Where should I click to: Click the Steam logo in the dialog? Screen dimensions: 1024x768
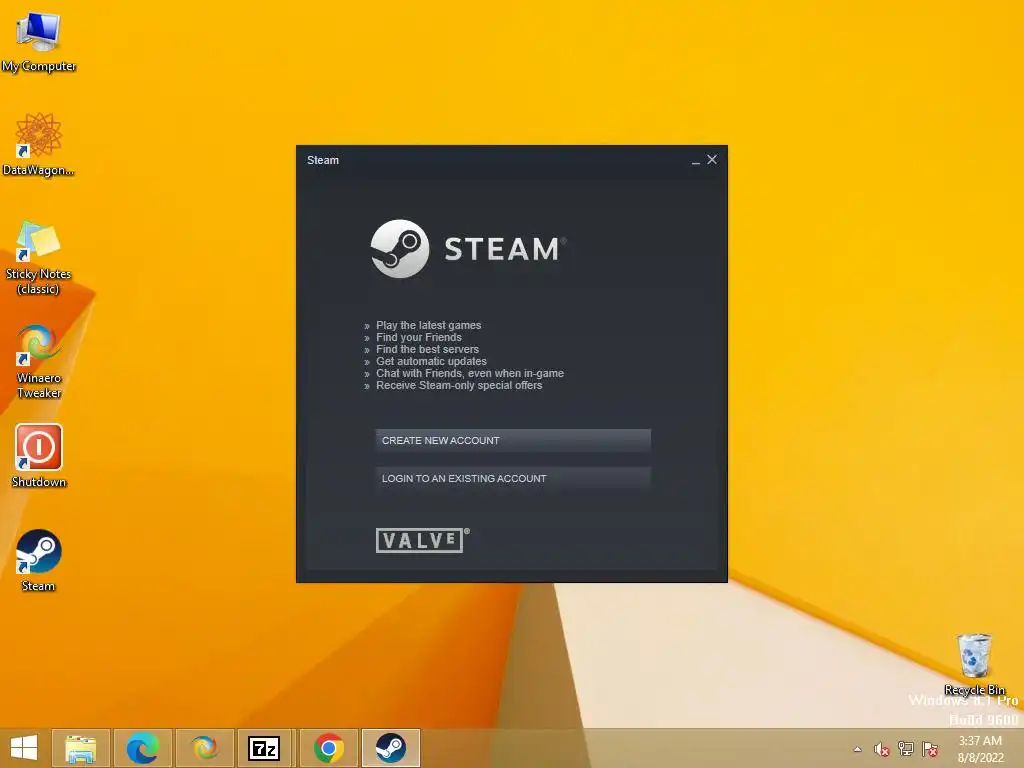(468, 249)
